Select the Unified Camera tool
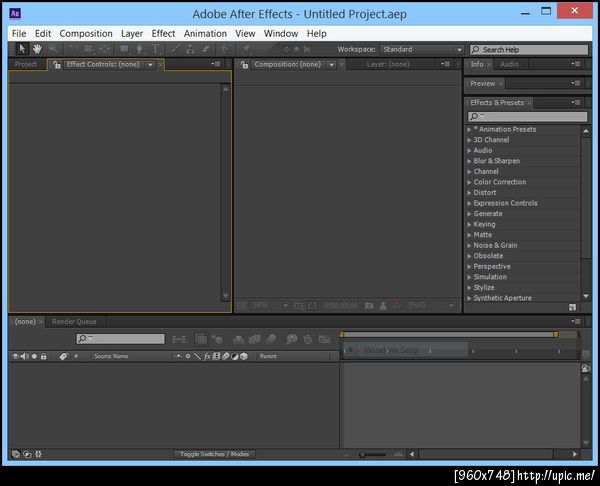The height and width of the screenshot is (486, 600). [88, 49]
